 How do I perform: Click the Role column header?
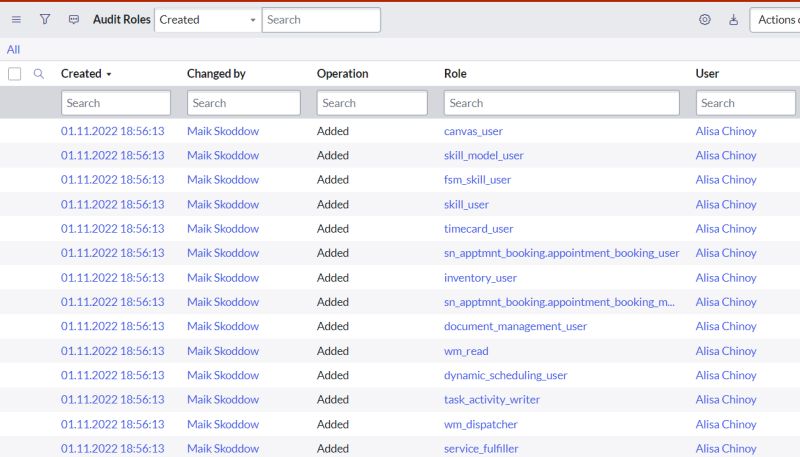455,74
